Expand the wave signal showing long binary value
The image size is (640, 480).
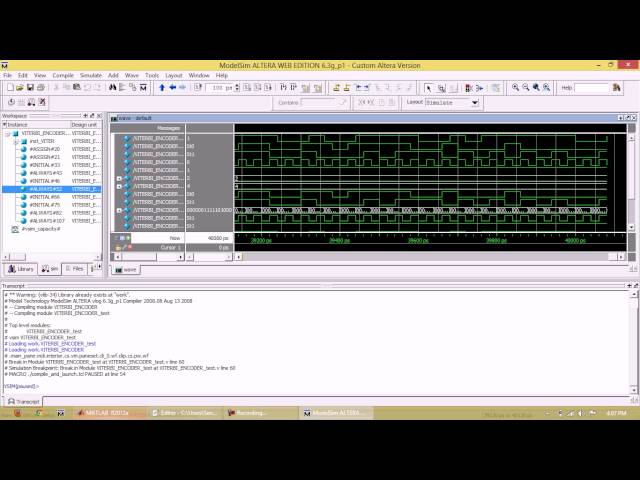[x=119, y=210]
